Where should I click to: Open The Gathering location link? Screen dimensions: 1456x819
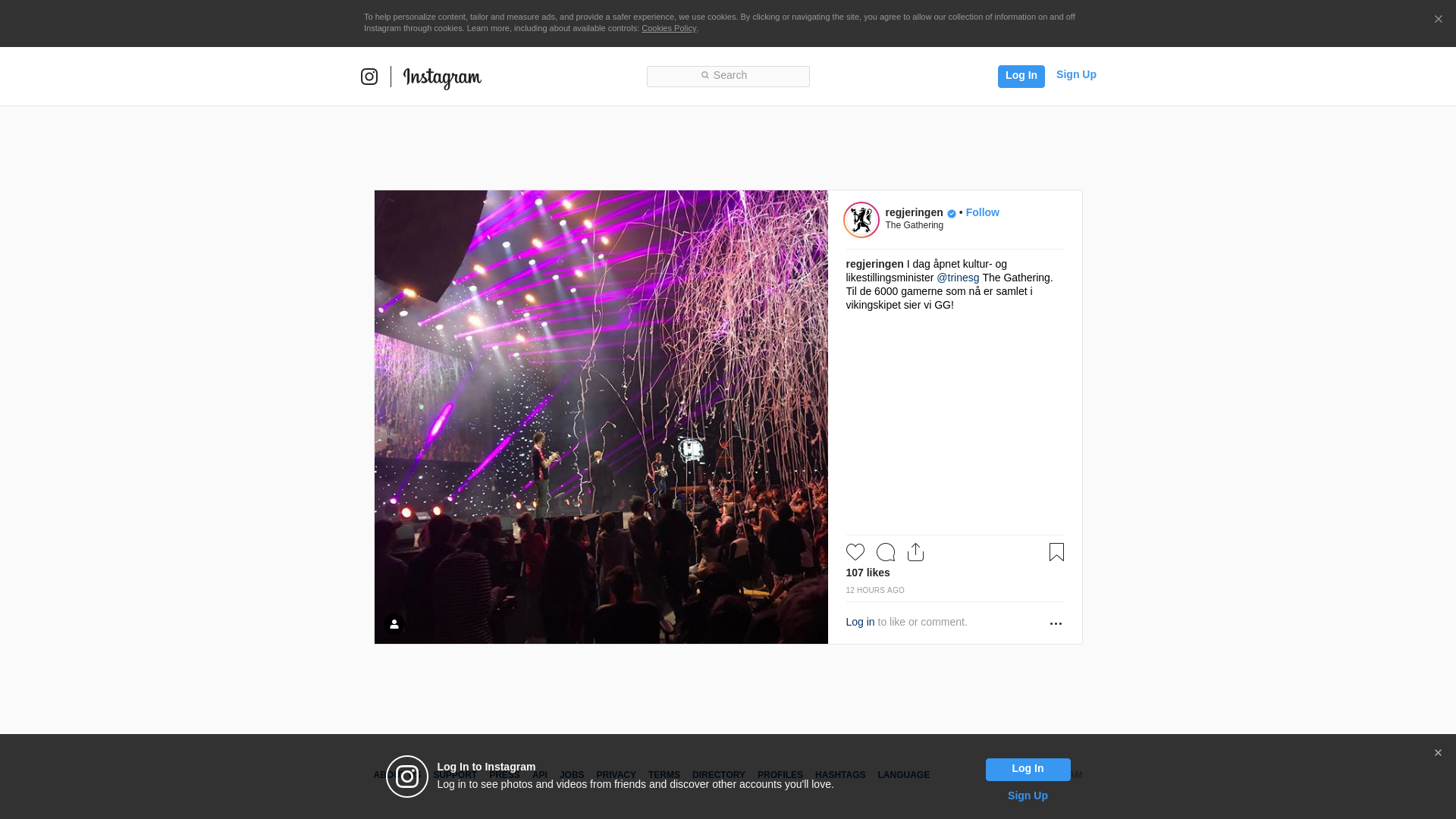coord(914,225)
